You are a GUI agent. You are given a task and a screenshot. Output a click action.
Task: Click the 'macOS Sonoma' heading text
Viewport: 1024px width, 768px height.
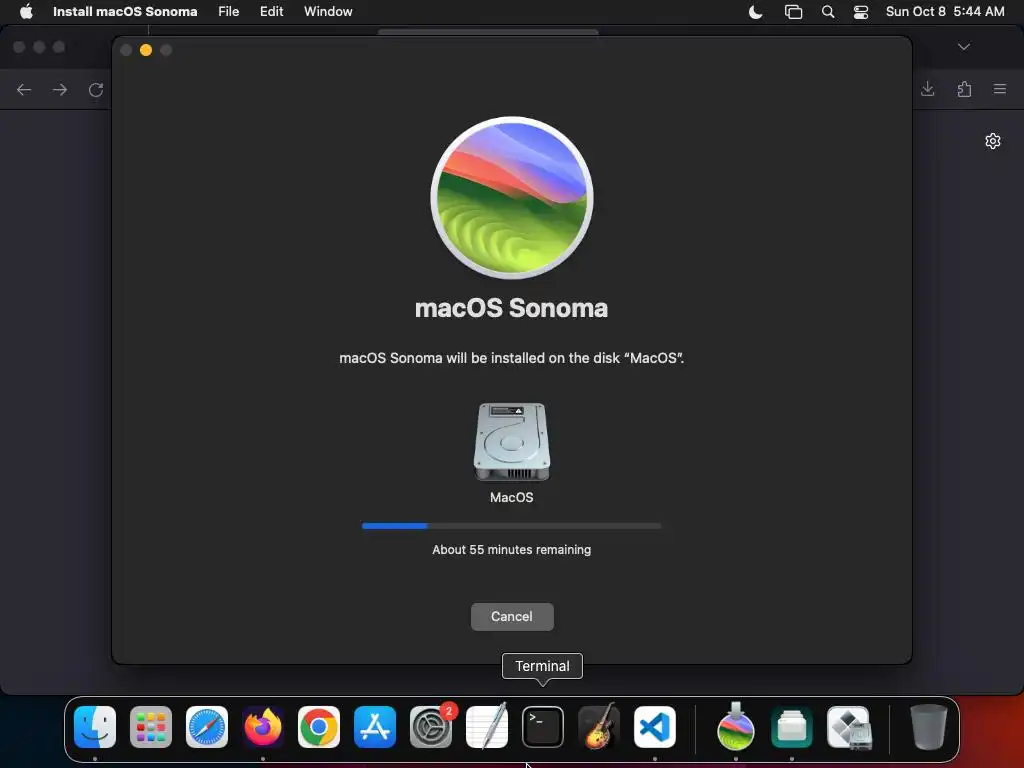(511, 308)
